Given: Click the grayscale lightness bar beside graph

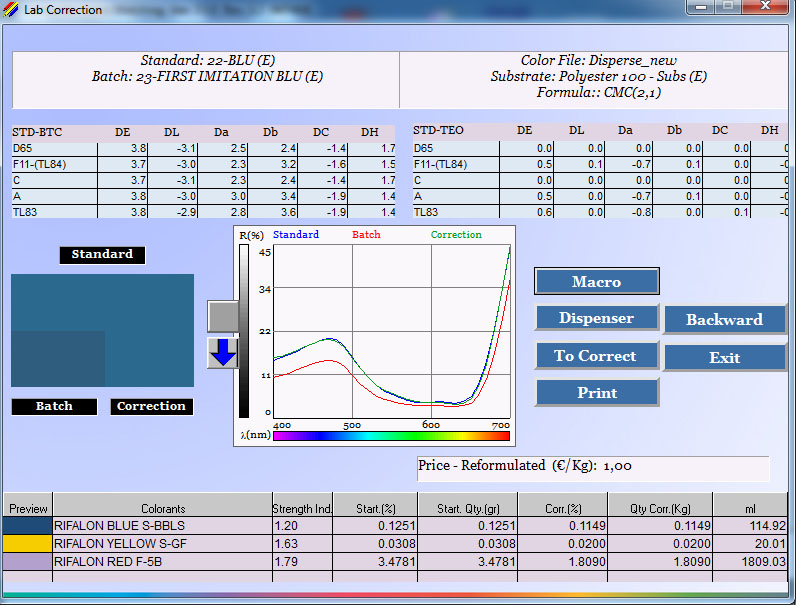Looking at the screenshot, I should pyautogui.click(x=244, y=331).
